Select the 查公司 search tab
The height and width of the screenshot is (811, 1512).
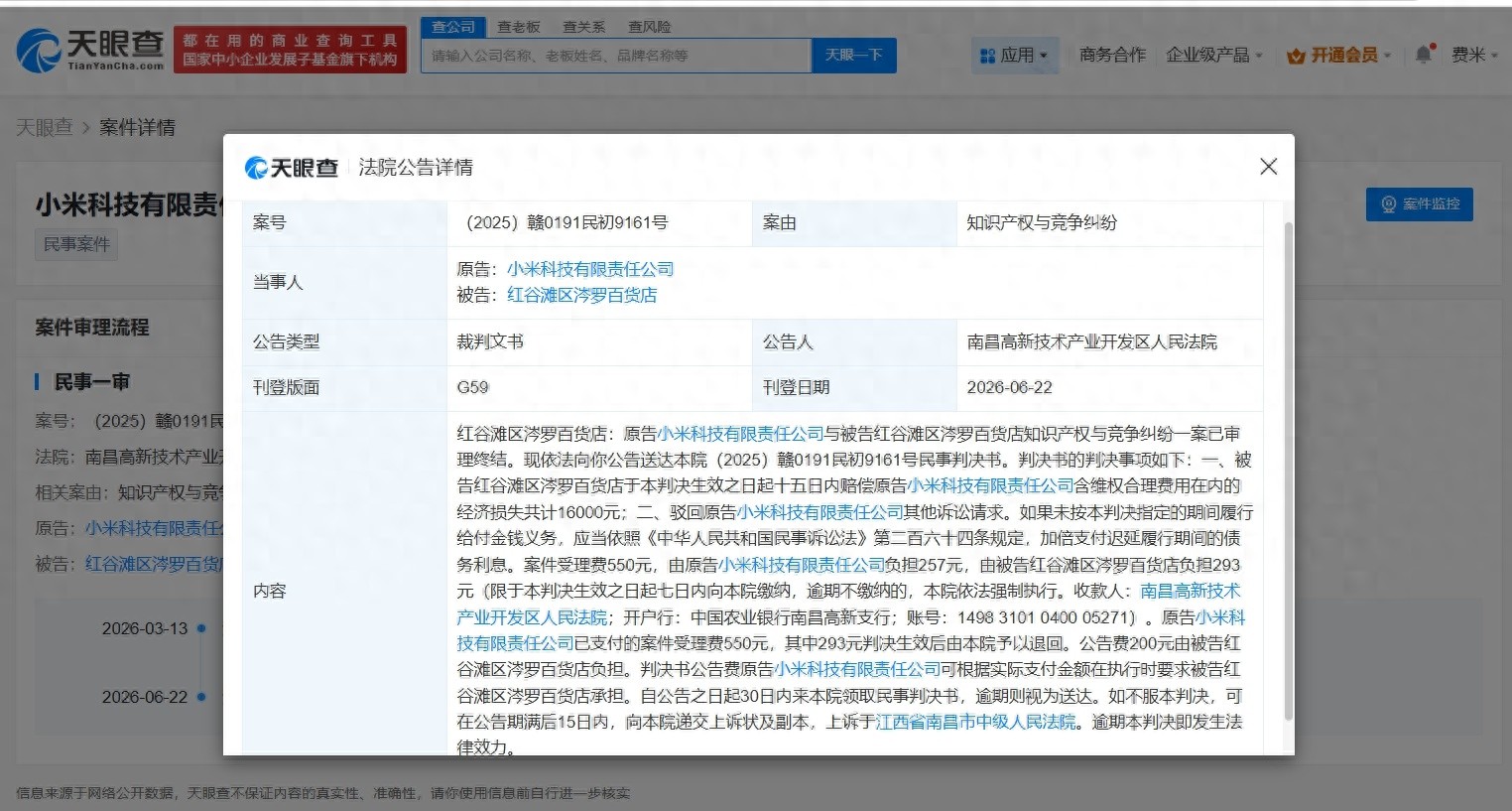point(453,27)
